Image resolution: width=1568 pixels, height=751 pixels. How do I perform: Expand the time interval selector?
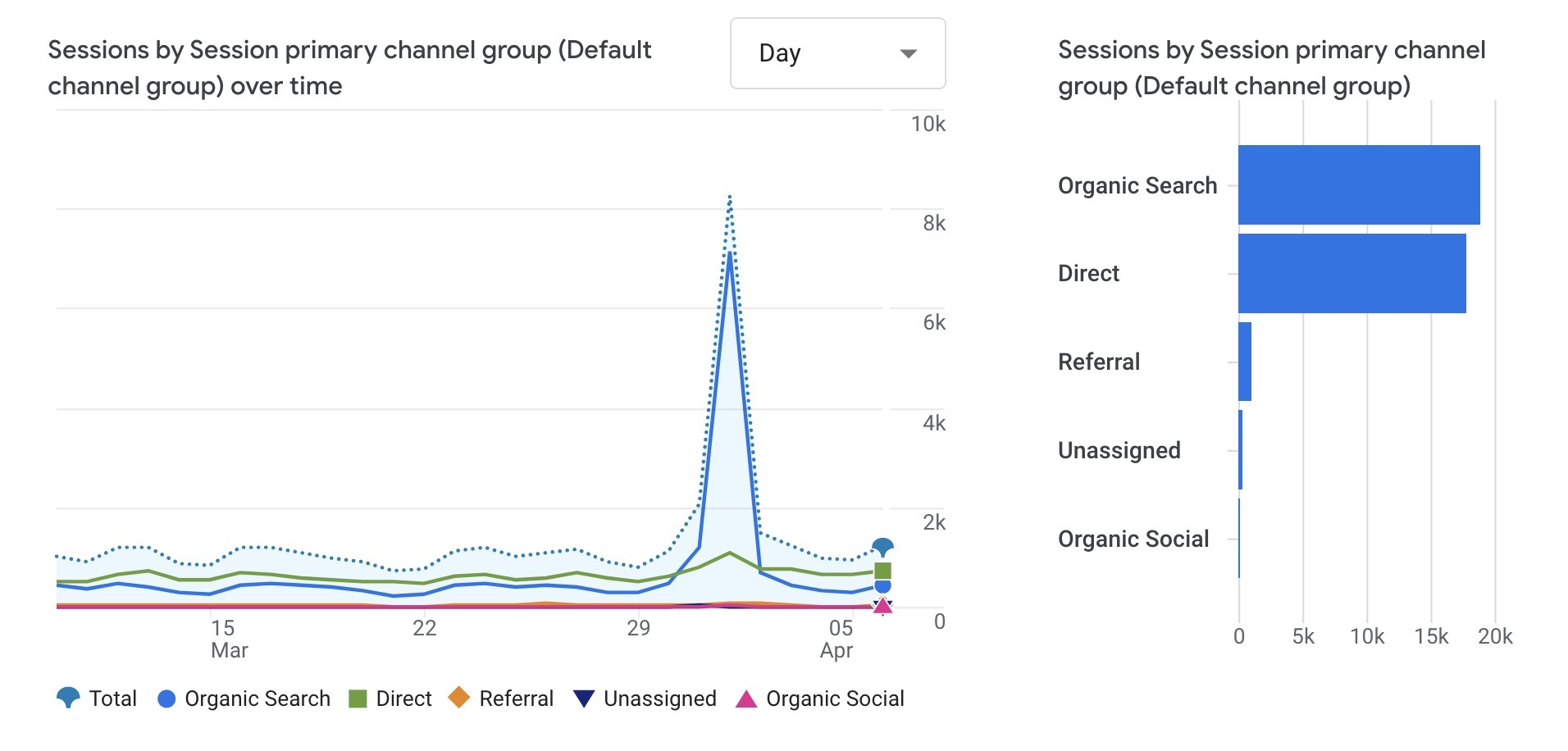click(x=836, y=54)
